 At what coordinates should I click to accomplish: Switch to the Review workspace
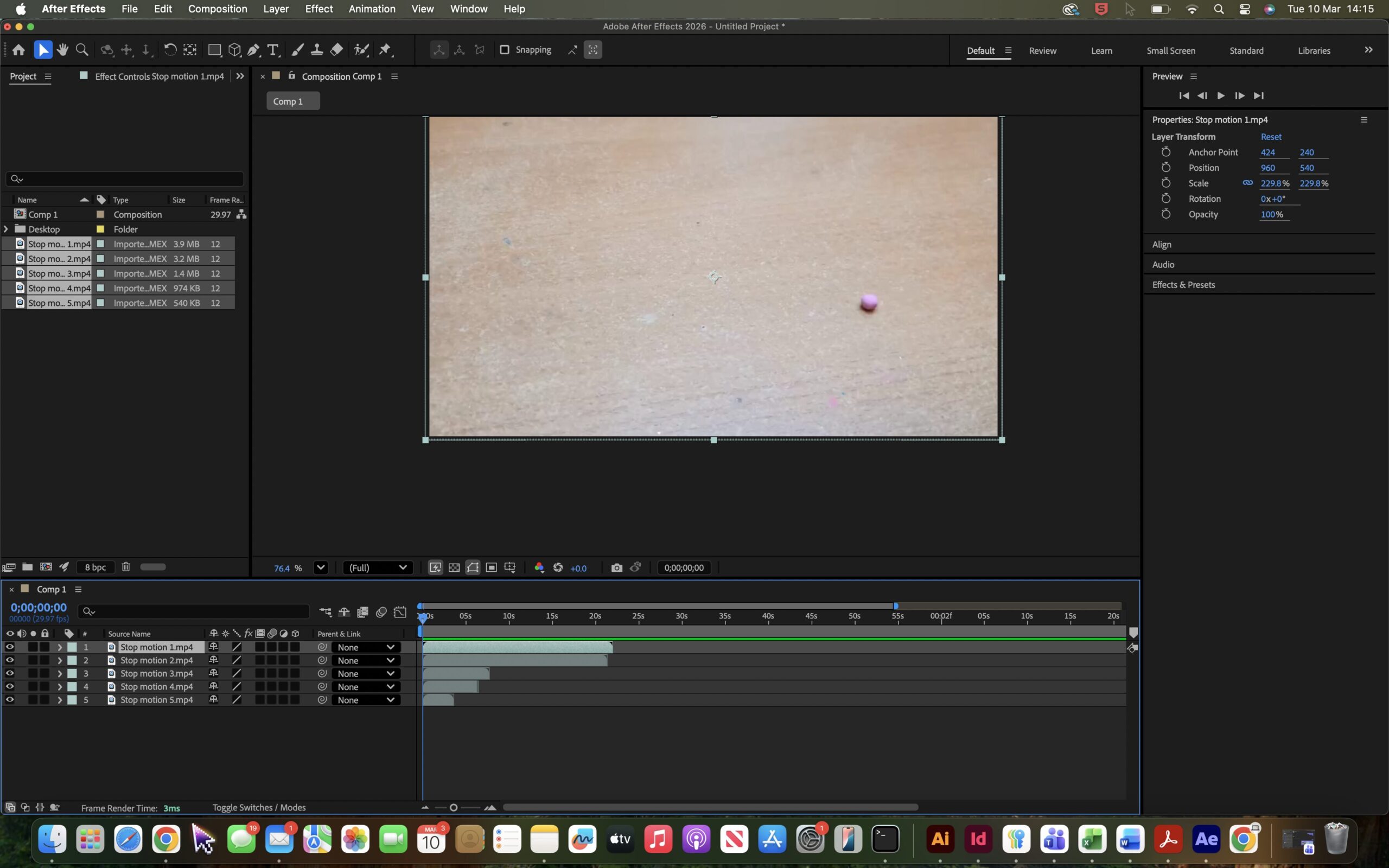click(x=1042, y=50)
